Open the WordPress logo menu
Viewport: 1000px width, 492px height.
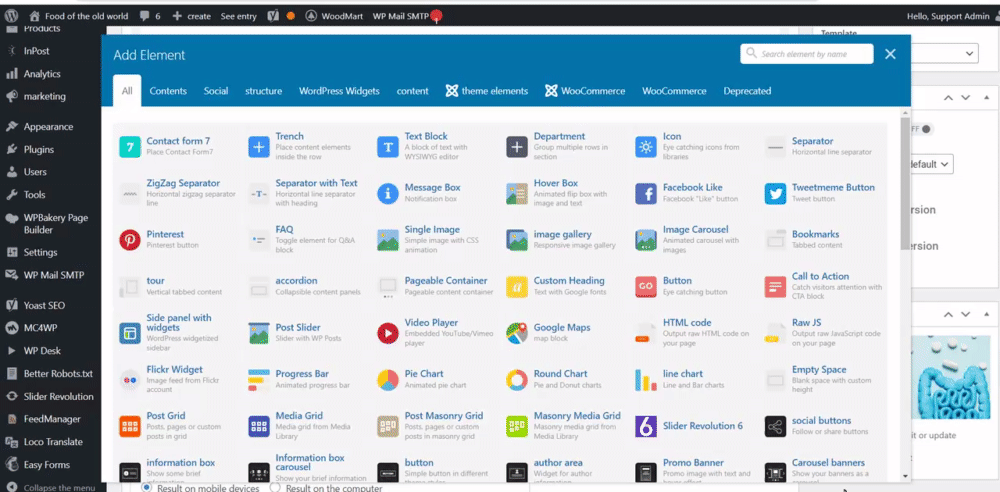[11, 16]
